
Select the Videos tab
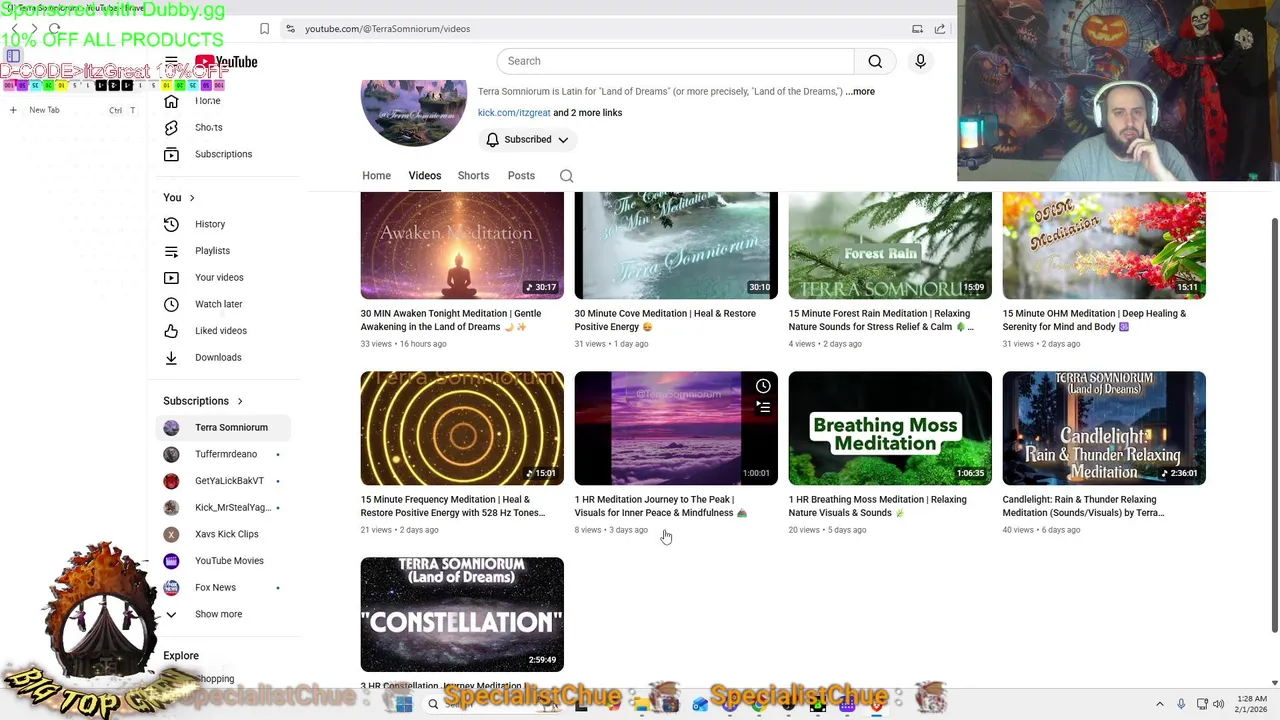424,176
